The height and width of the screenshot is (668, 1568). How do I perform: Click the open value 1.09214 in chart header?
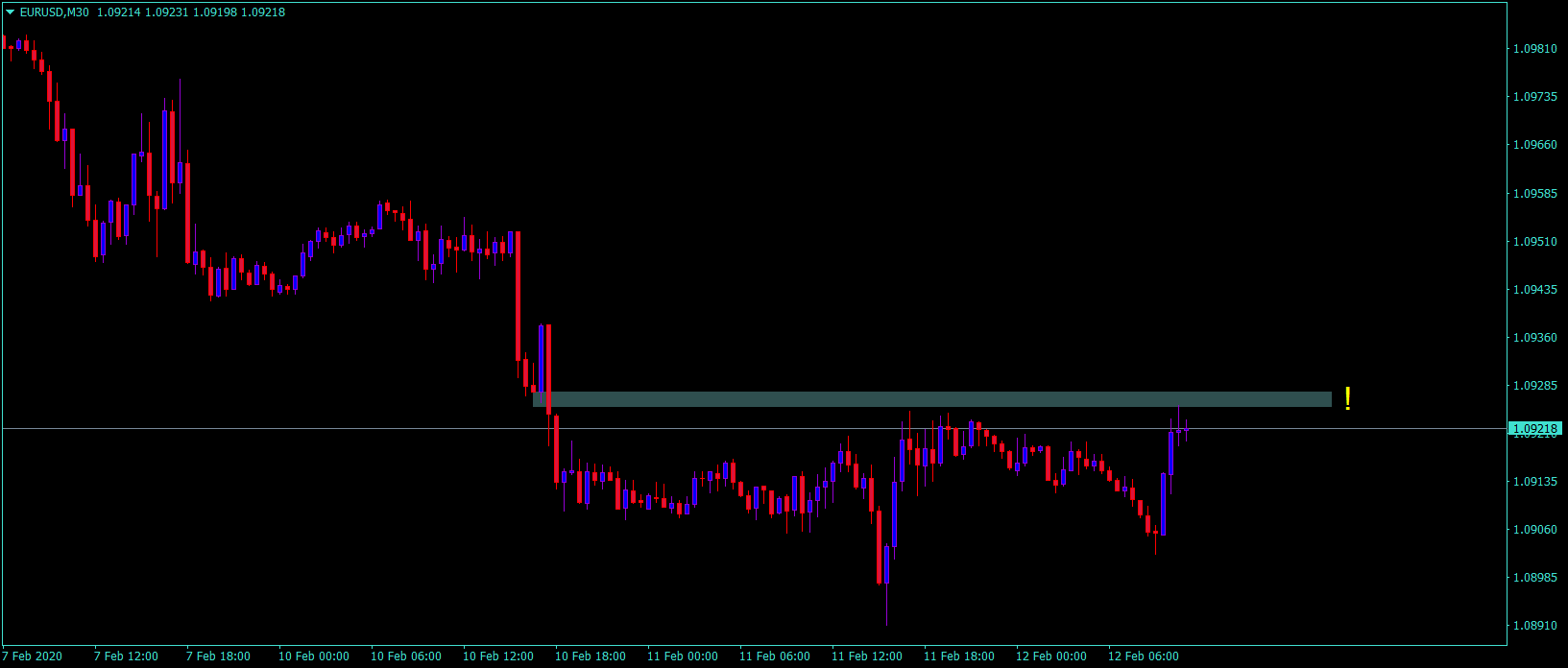coord(118,12)
